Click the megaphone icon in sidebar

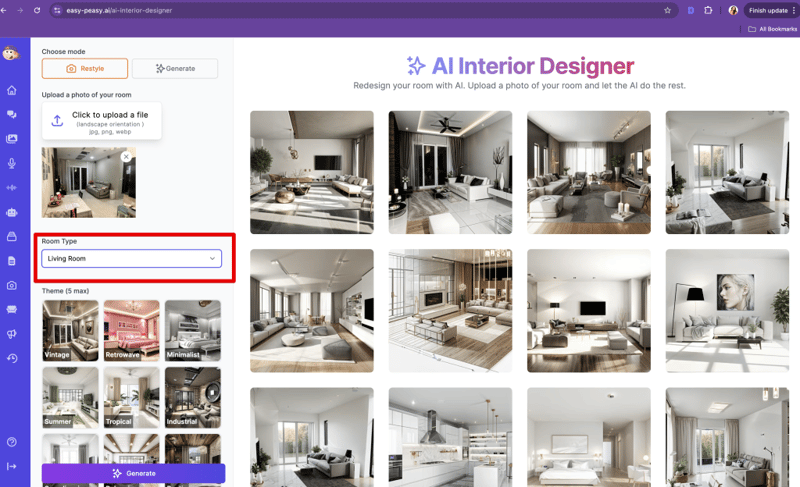click(x=12, y=334)
